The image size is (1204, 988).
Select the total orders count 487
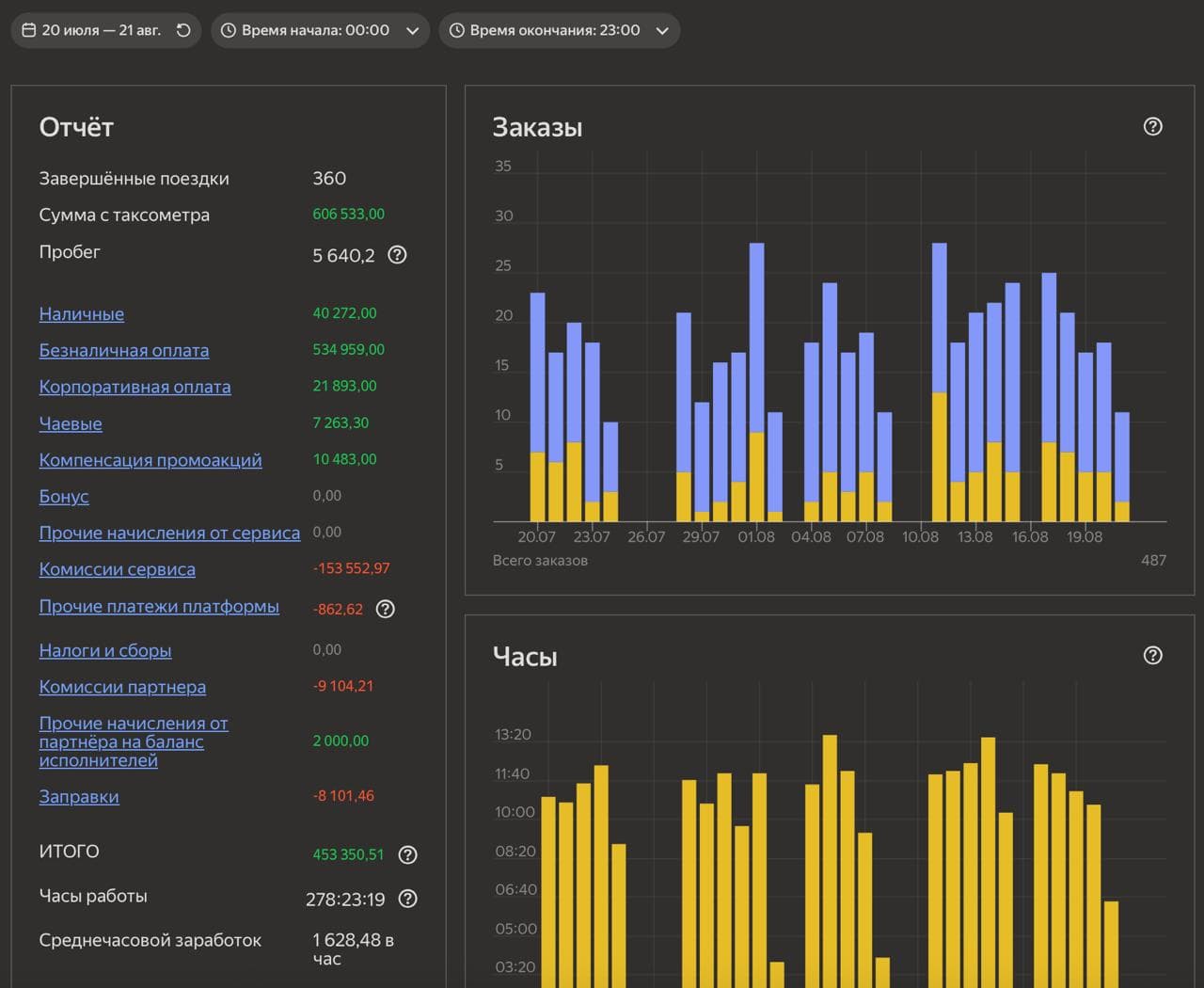pyautogui.click(x=1153, y=561)
